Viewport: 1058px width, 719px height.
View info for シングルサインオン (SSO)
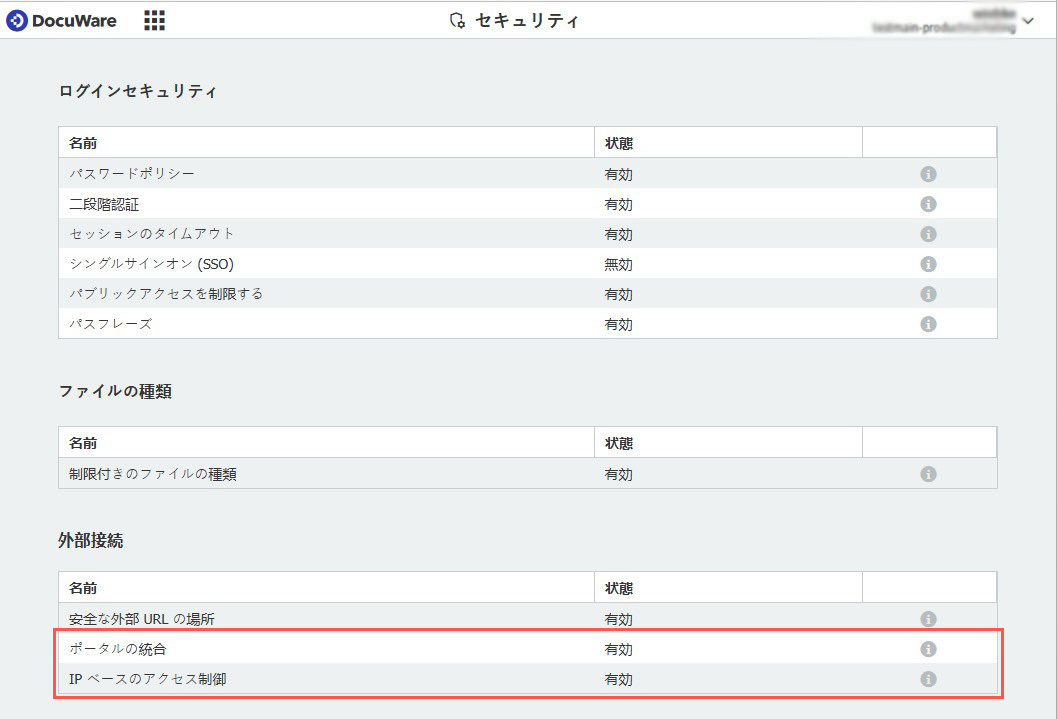click(927, 264)
